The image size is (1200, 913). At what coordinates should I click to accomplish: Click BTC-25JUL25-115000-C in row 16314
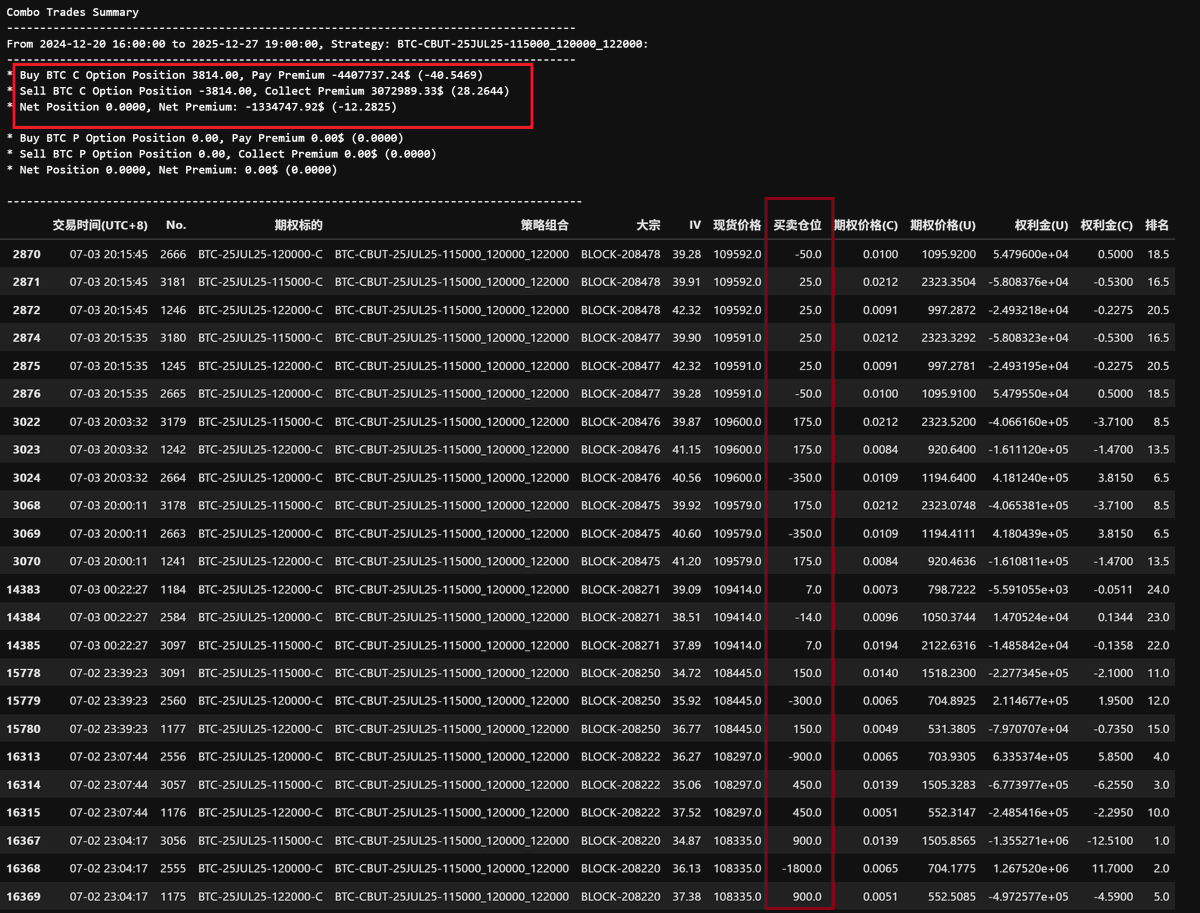[x=260, y=785]
